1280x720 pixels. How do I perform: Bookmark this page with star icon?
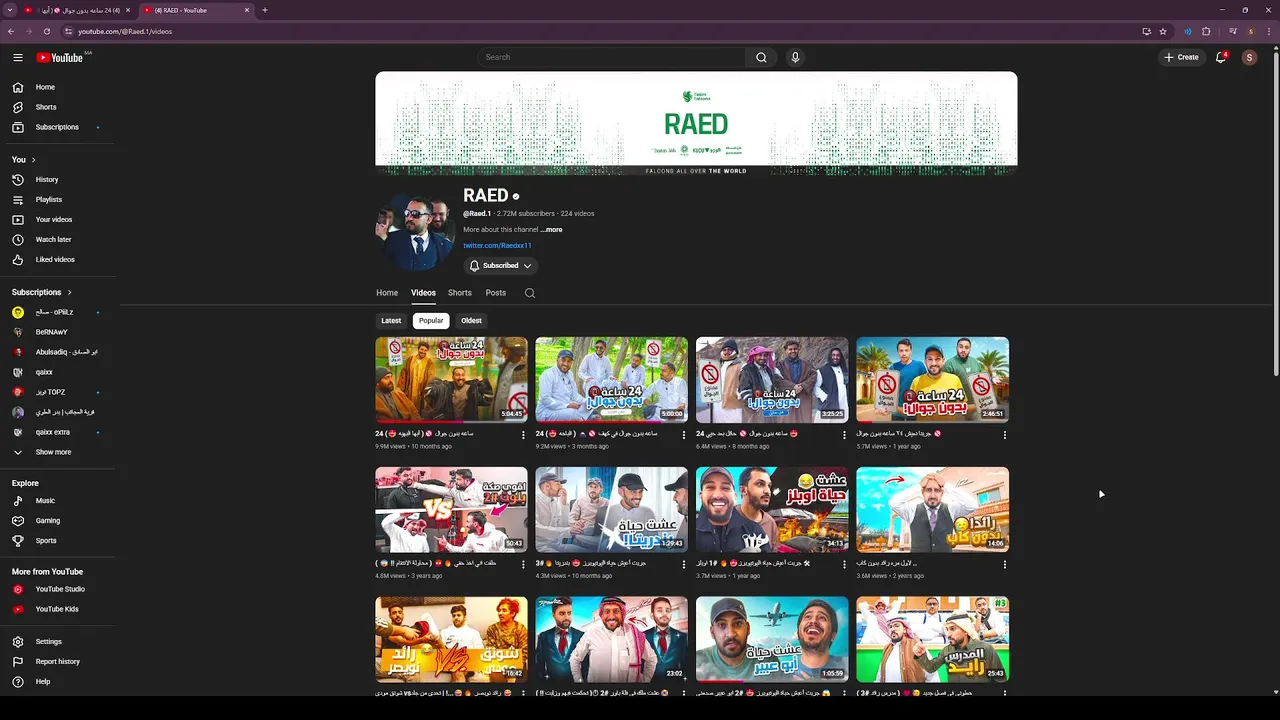(x=1163, y=31)
